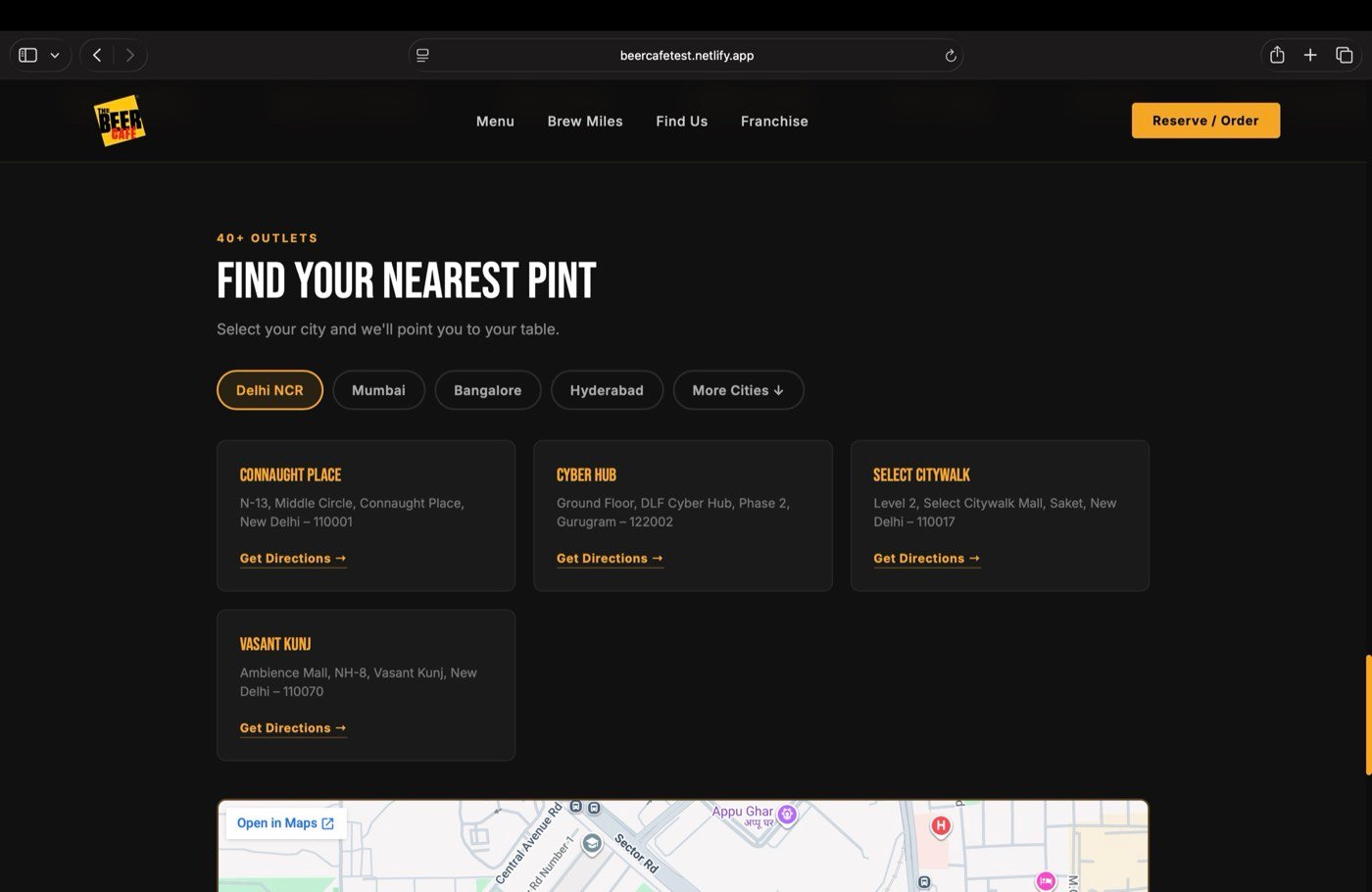Open the Franchise navigation link
1372x892 pixels.
click(774, 122)
